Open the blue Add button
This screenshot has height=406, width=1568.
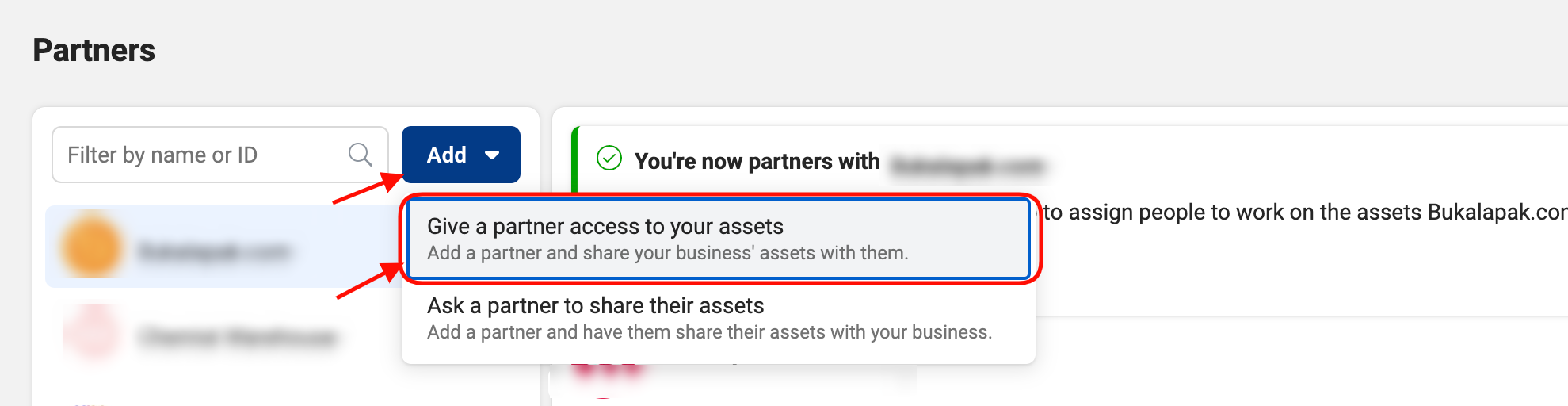click(x=461, y=155)
